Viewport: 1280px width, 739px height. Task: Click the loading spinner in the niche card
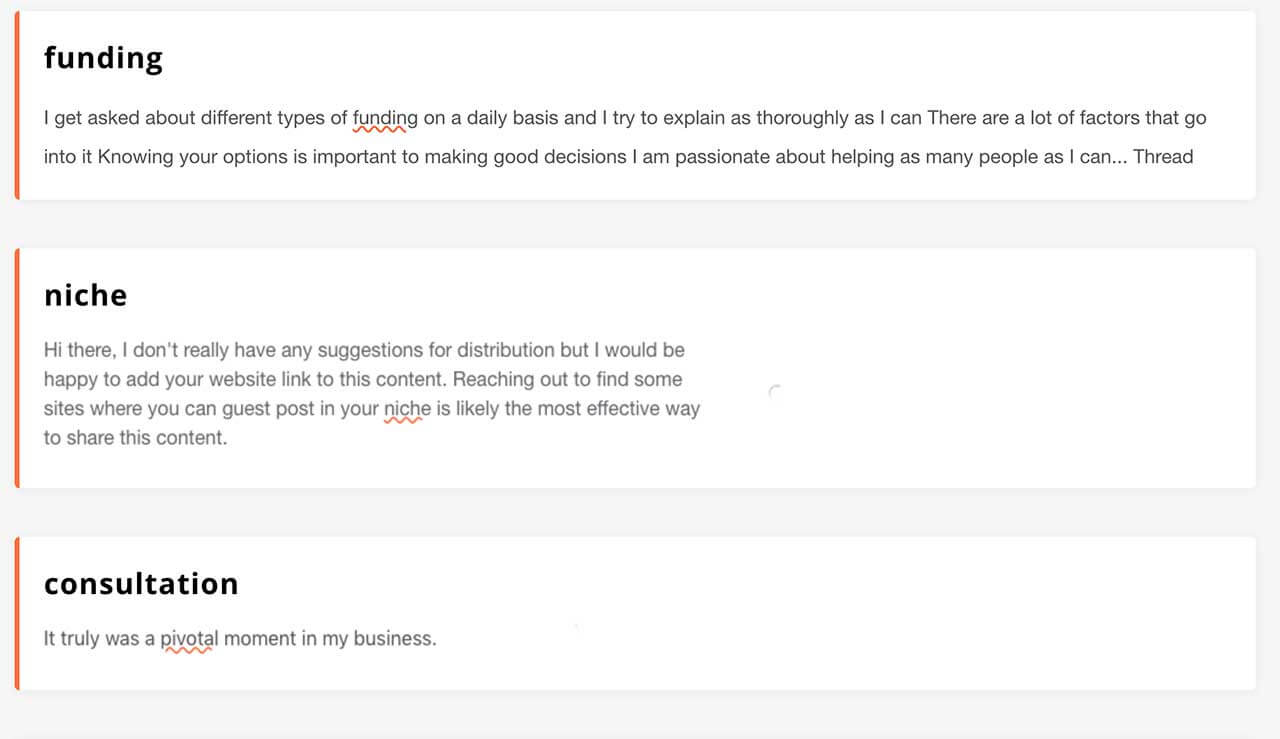click(774, 392)
